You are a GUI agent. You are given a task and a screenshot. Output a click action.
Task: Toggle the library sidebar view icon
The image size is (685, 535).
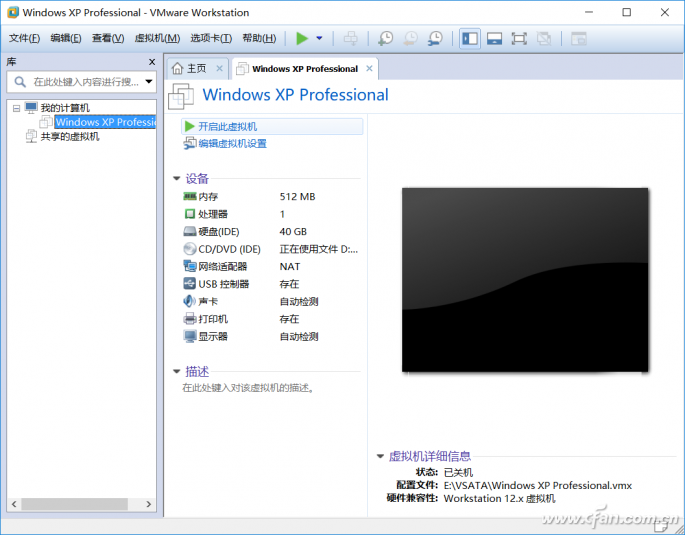point(470,38)
